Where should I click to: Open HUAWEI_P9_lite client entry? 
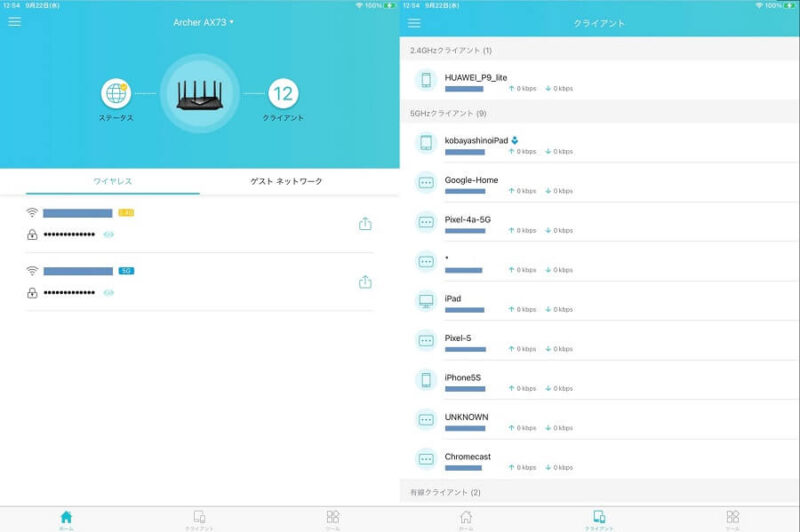pos(599,80)
